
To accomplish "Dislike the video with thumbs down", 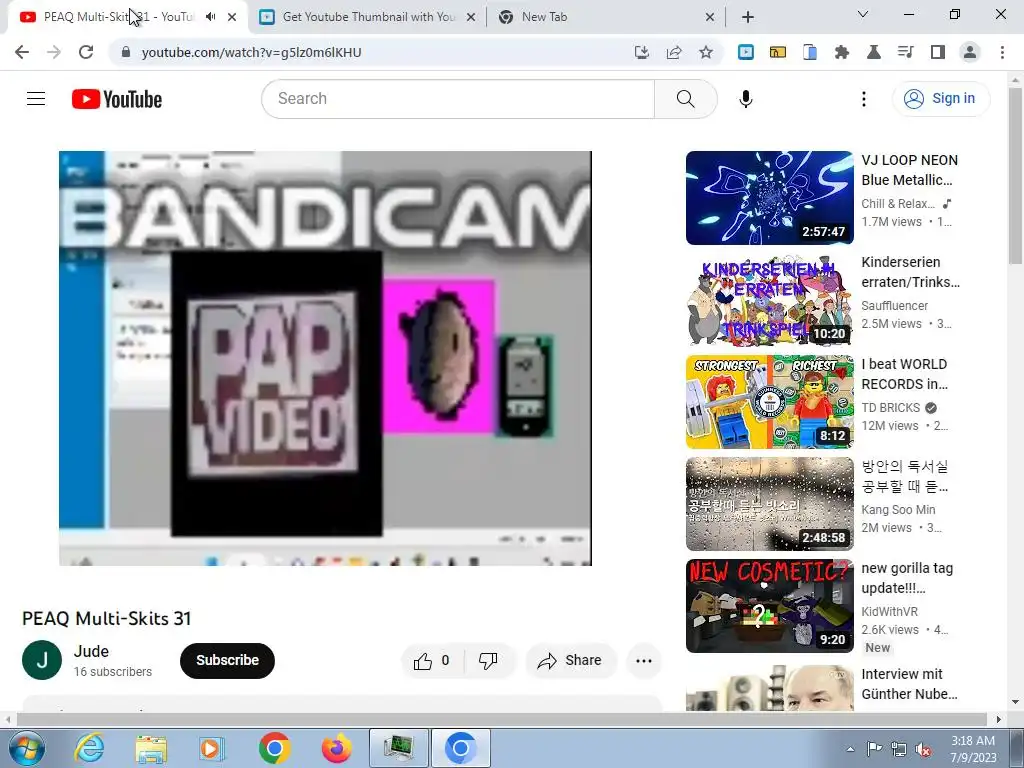I will 488,661.
